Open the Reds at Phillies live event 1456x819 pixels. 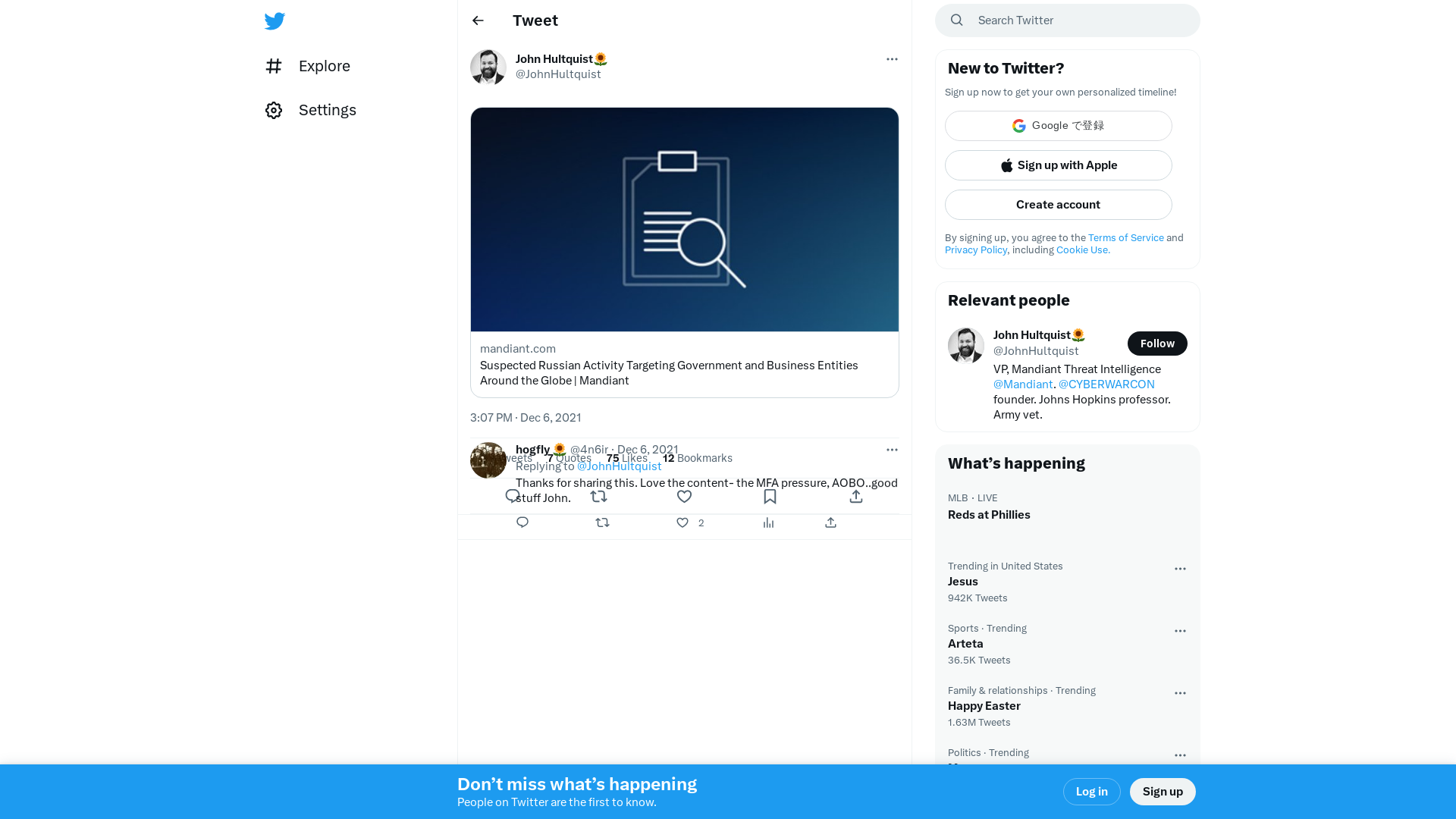[1067, 507]
